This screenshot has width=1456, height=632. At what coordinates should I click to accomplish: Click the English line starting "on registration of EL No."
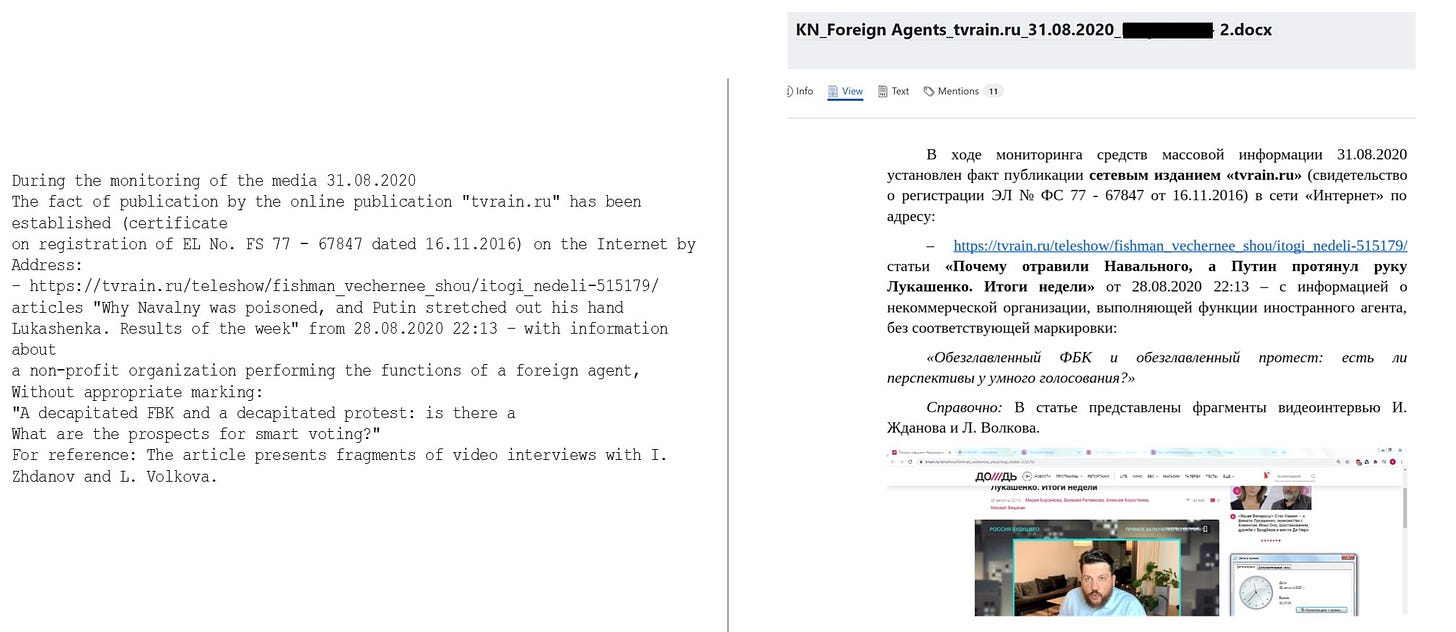pos(353,245)
